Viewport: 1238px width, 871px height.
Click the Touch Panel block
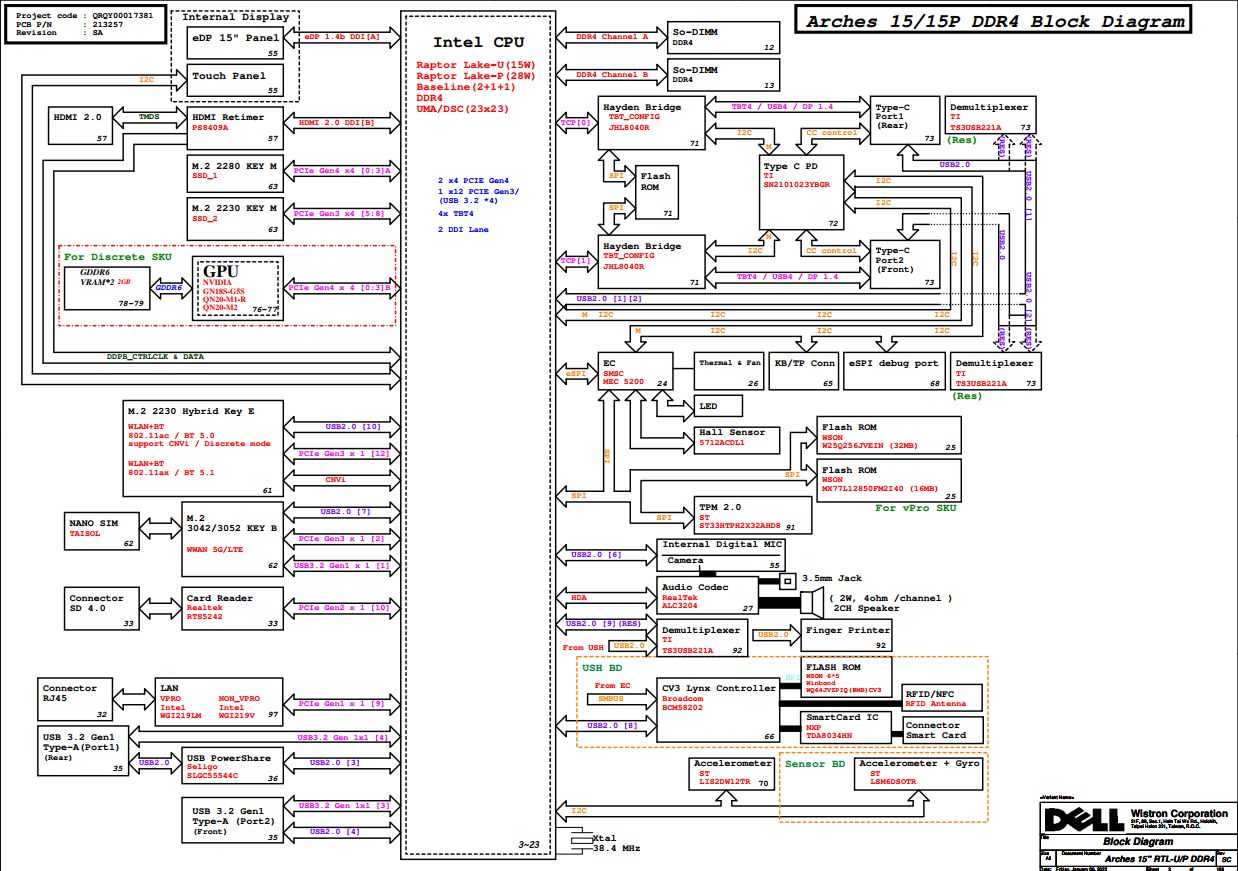click(236, 80)
